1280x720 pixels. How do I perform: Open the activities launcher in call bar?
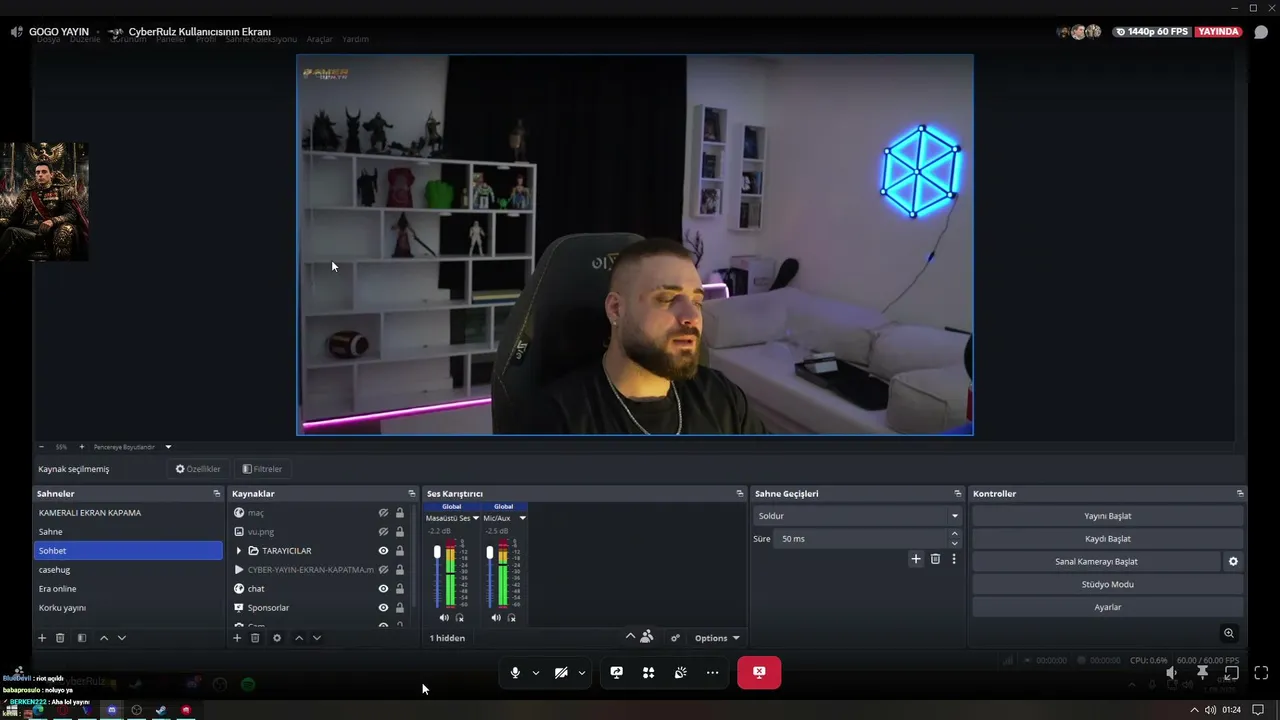point(648,673)
